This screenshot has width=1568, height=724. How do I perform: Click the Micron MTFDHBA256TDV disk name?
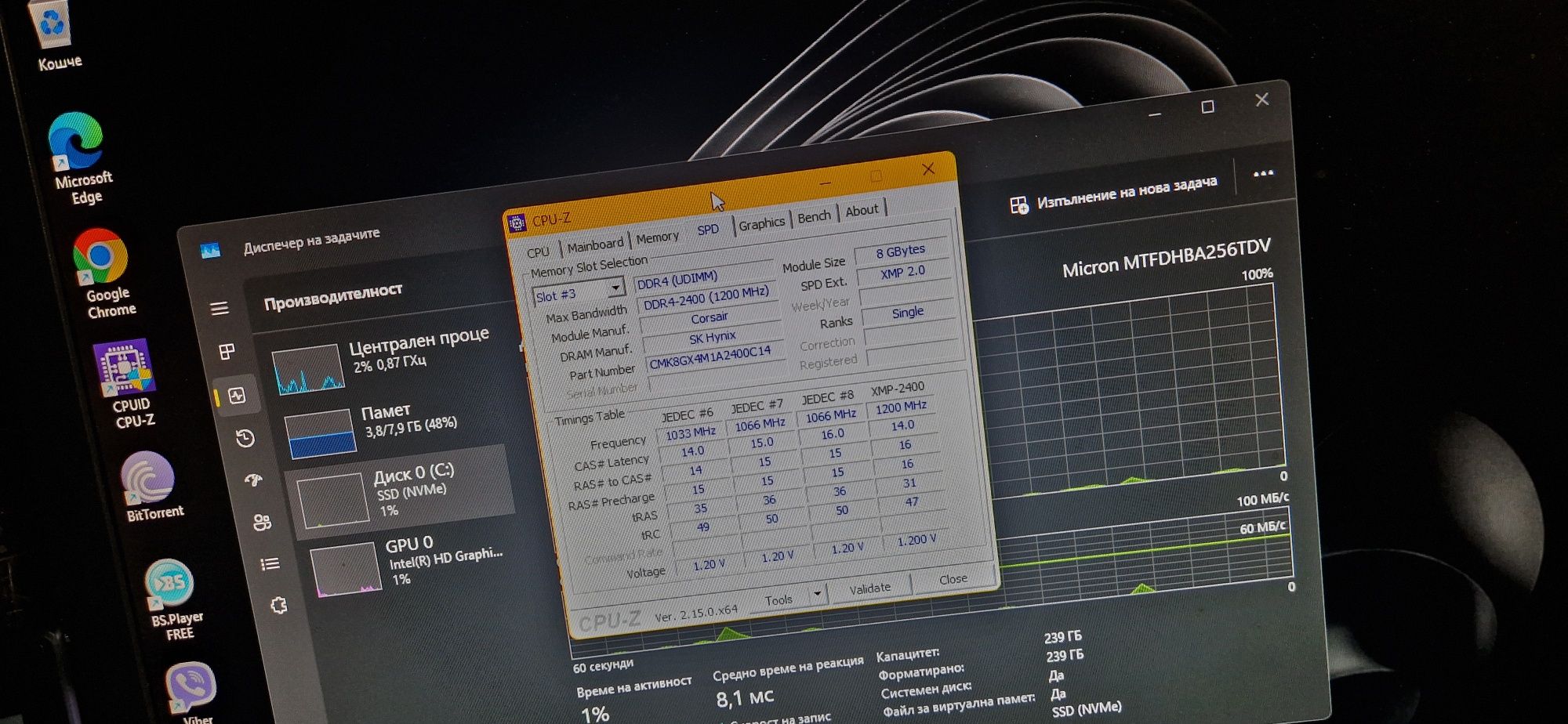click(1166, 258)
